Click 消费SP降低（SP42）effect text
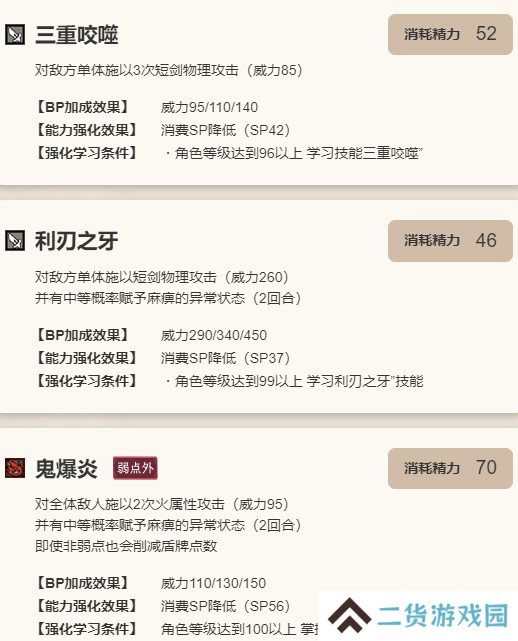 [x=226, y=130]
